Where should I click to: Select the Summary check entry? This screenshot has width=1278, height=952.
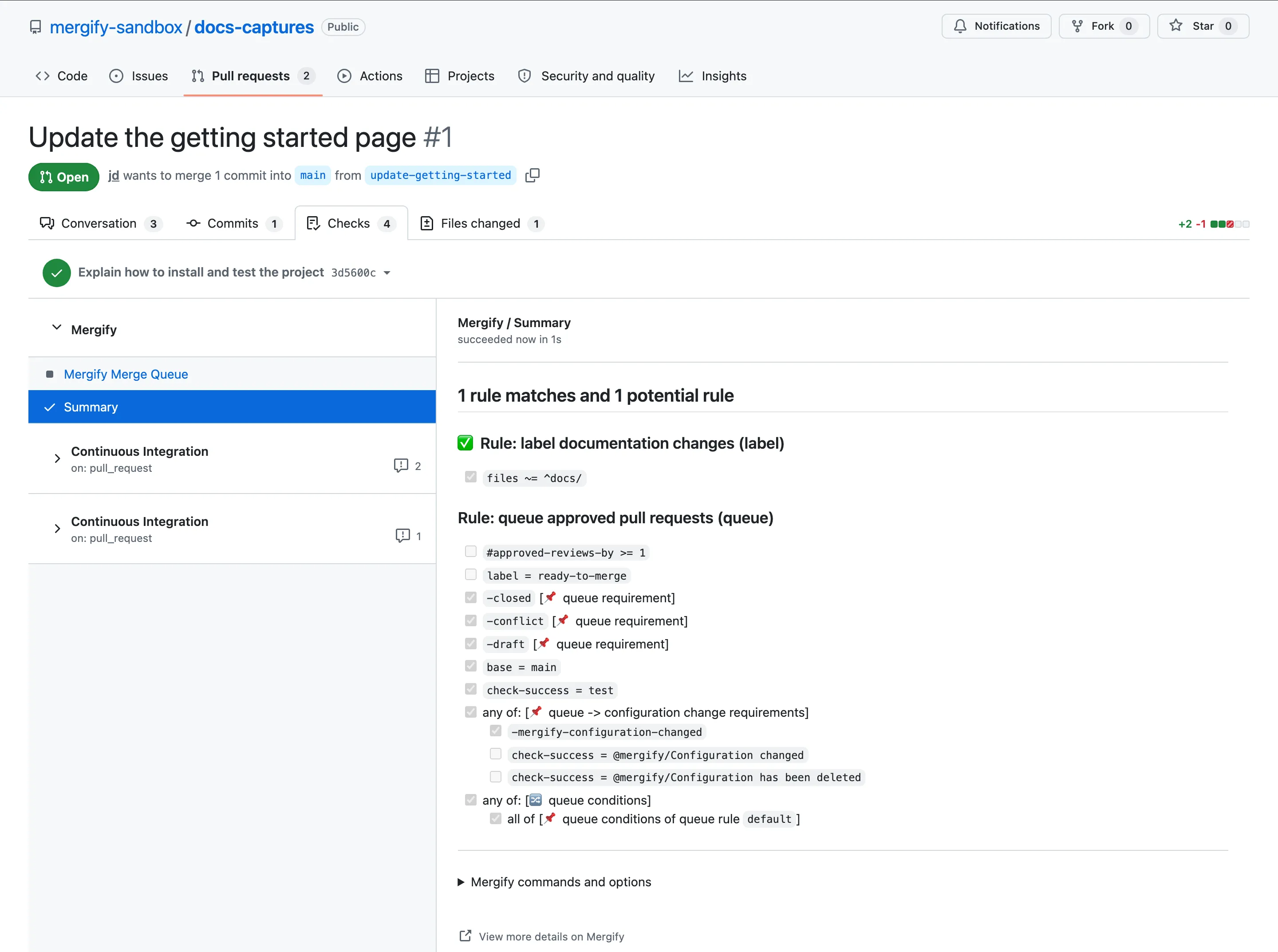[x=232, y=407]
